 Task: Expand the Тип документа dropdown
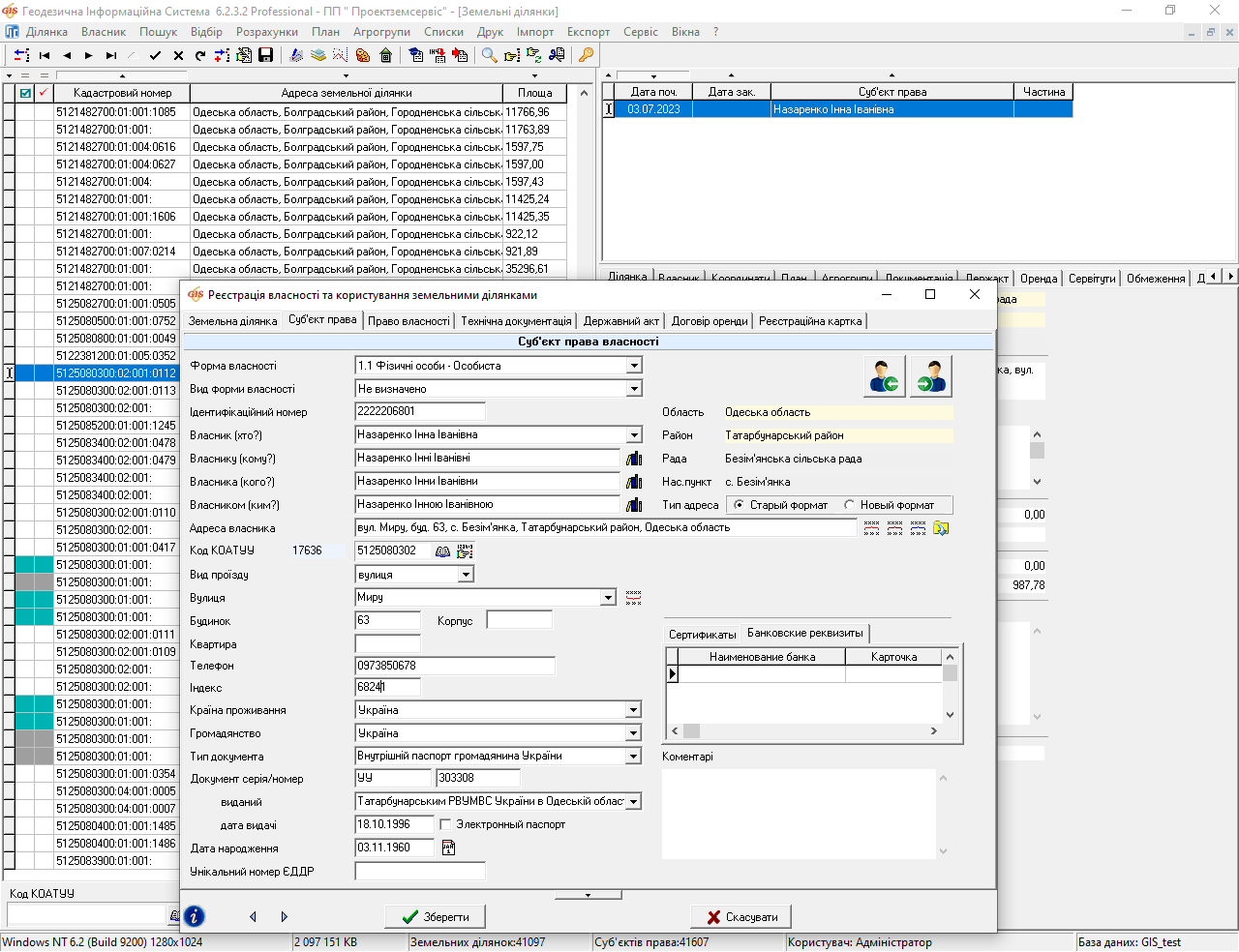coord(634,757)
